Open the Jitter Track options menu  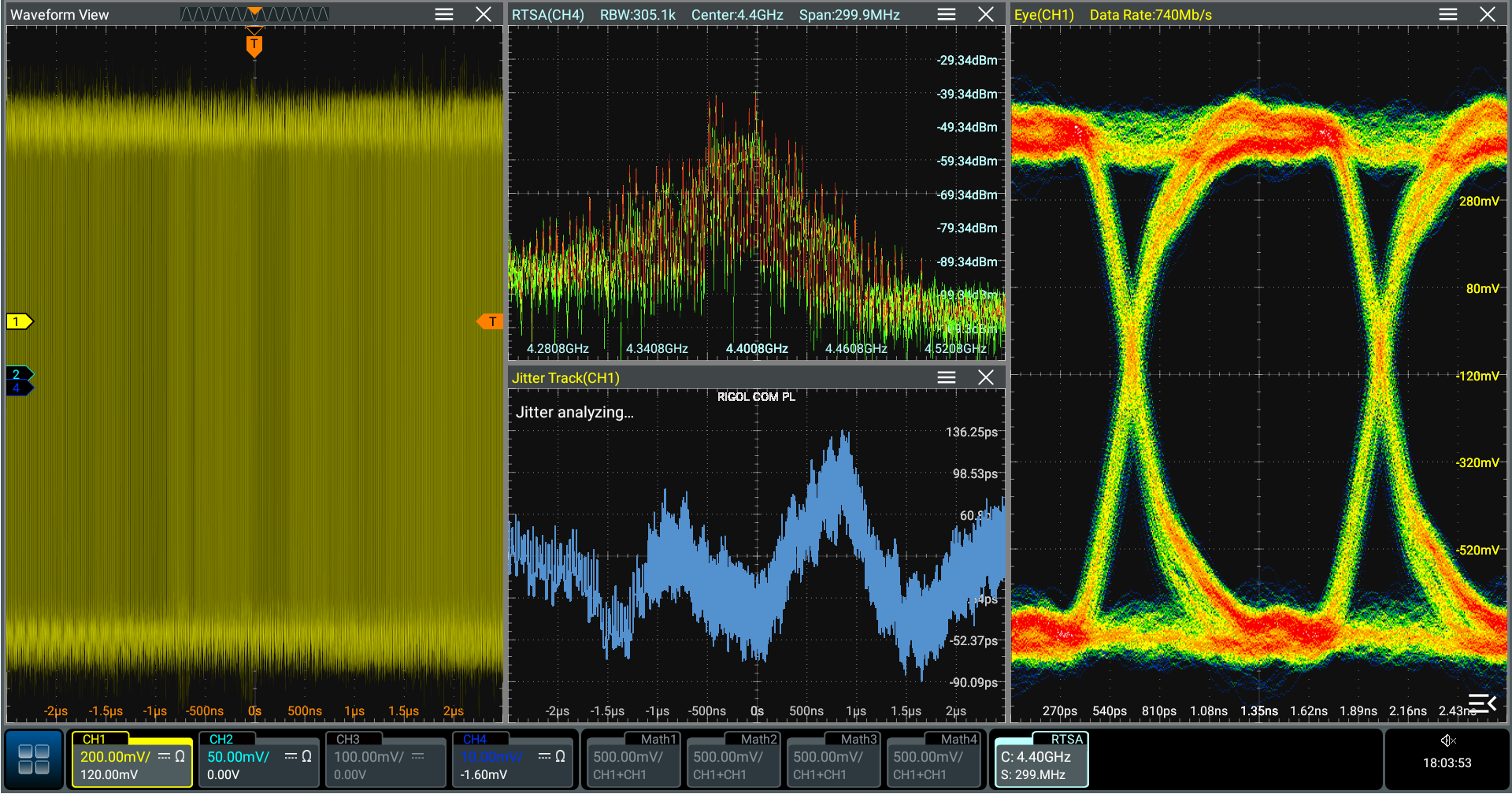(947, 377)
